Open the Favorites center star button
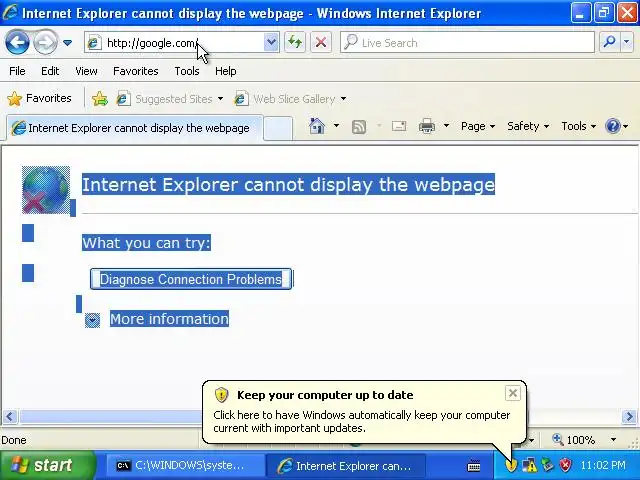The width and height of the screenshot is (640, 480). pyautogui.click(x=39, y=98)
